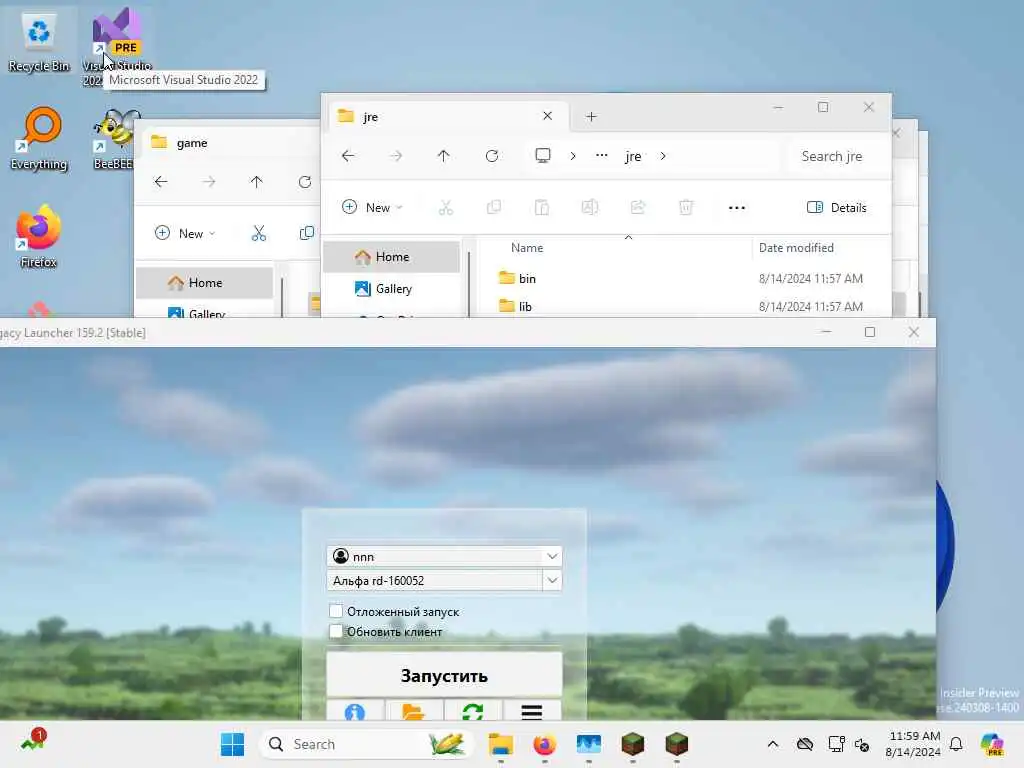Go up one folder in jre window

tap(443, 156)
